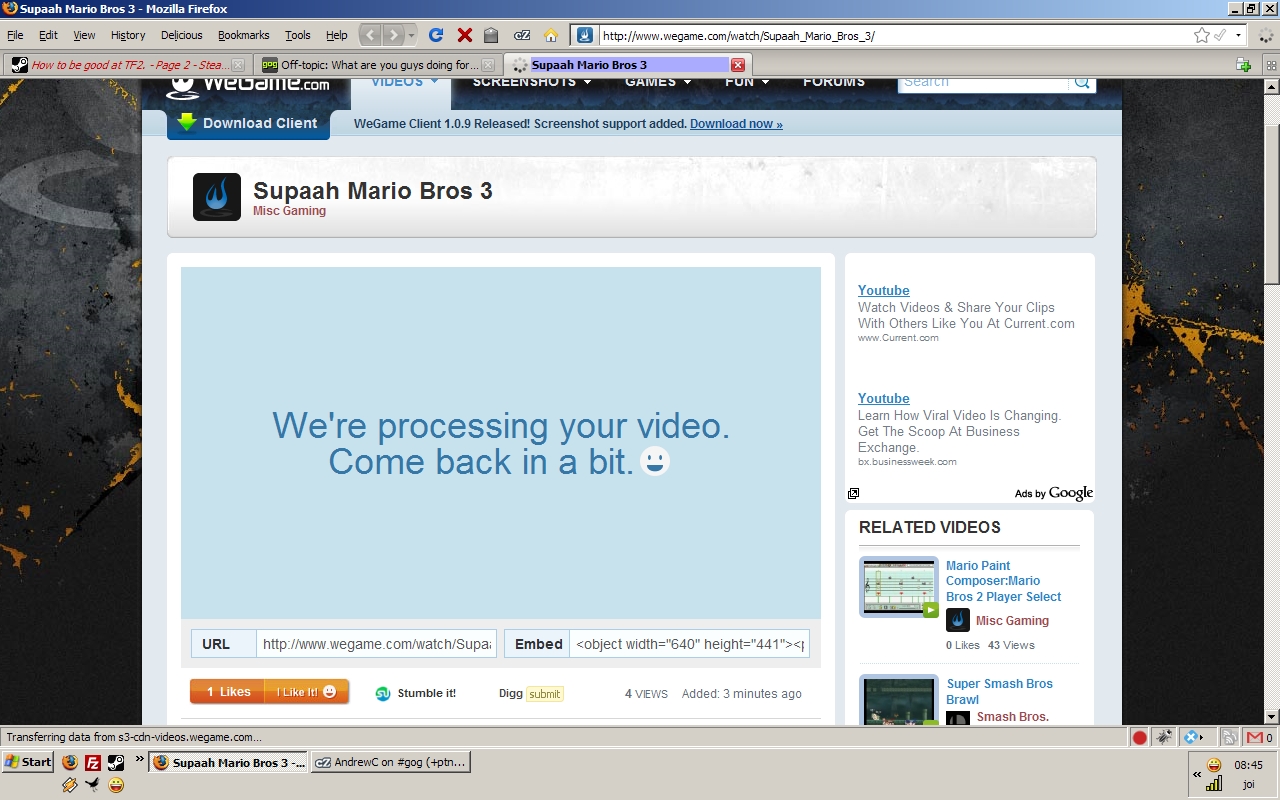
Task: Click the ChatZilla cZ toolbar icon
Action: click(x=522, y=35)
